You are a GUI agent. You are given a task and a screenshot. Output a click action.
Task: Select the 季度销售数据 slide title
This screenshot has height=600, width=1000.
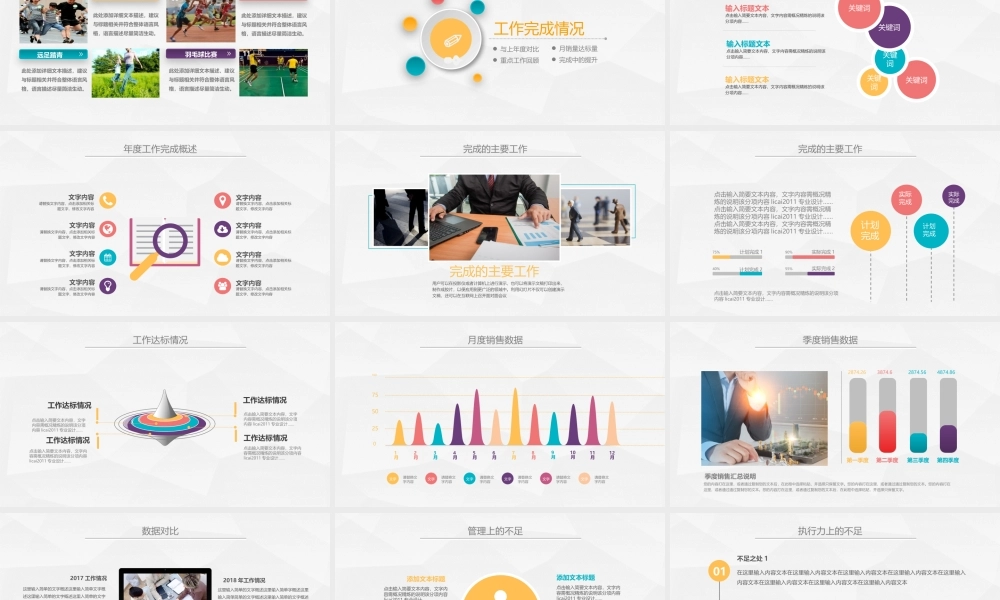point(830,340)
